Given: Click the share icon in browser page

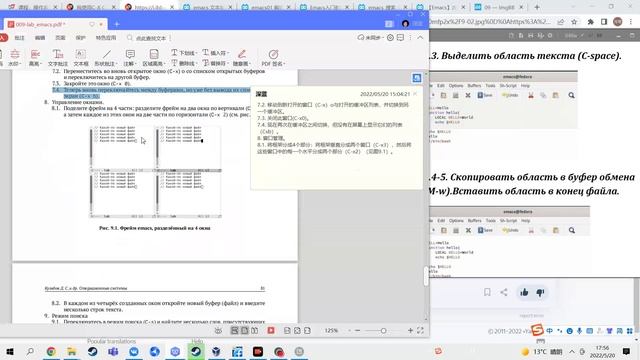Looking at the screenshot, I should pyautogui.click(x=504, y=292).
